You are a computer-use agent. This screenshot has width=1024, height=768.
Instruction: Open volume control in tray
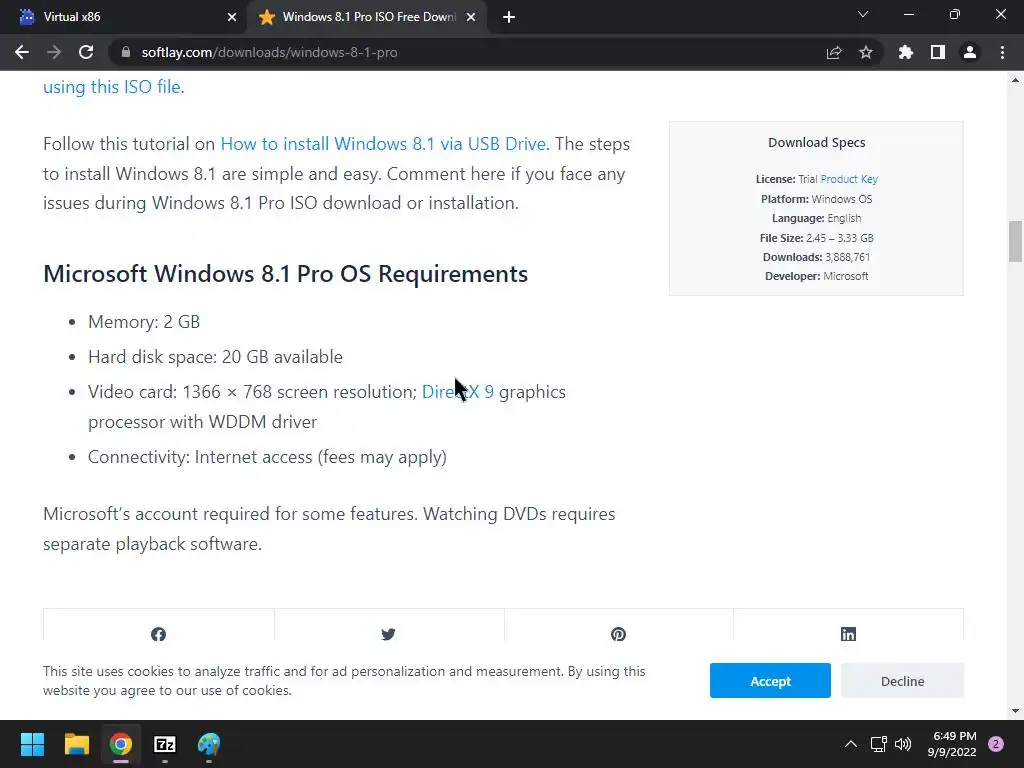pos(903,744)
